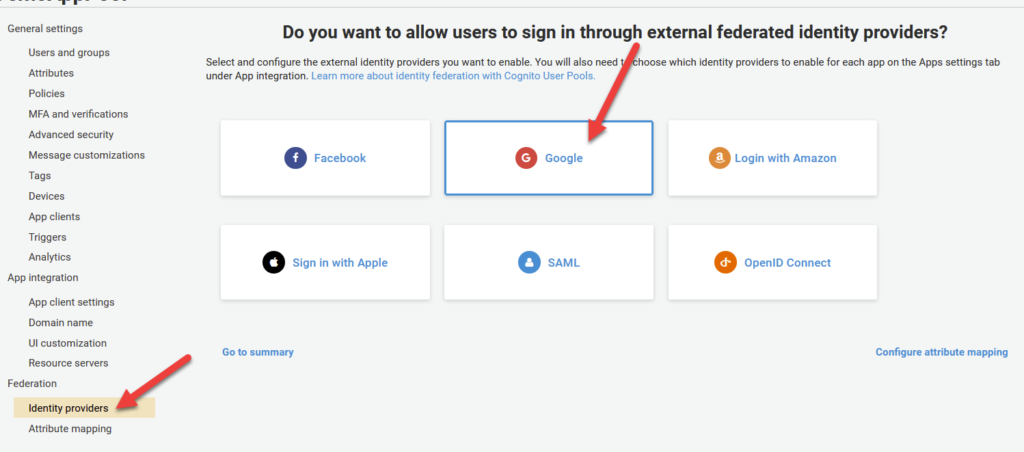
Task: Click the red Google logo icon
Action: tap(526, 158)
